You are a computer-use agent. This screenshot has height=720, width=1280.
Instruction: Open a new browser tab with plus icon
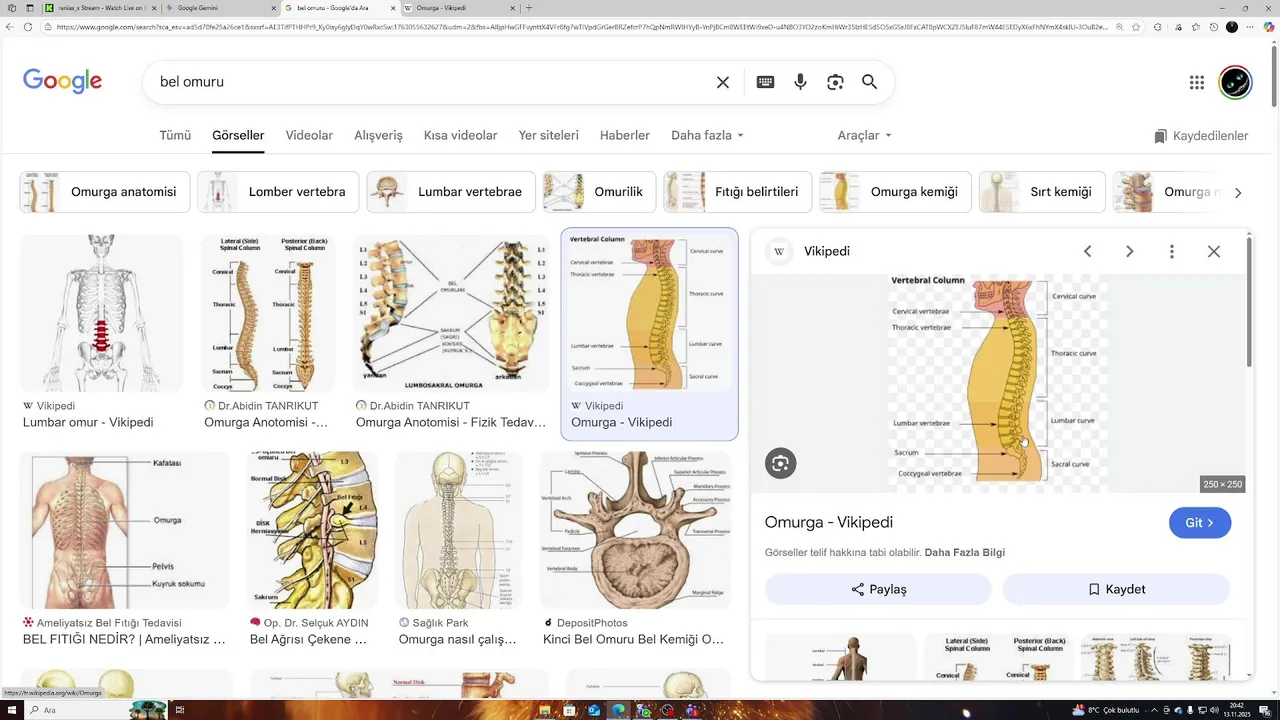[530, 8]
